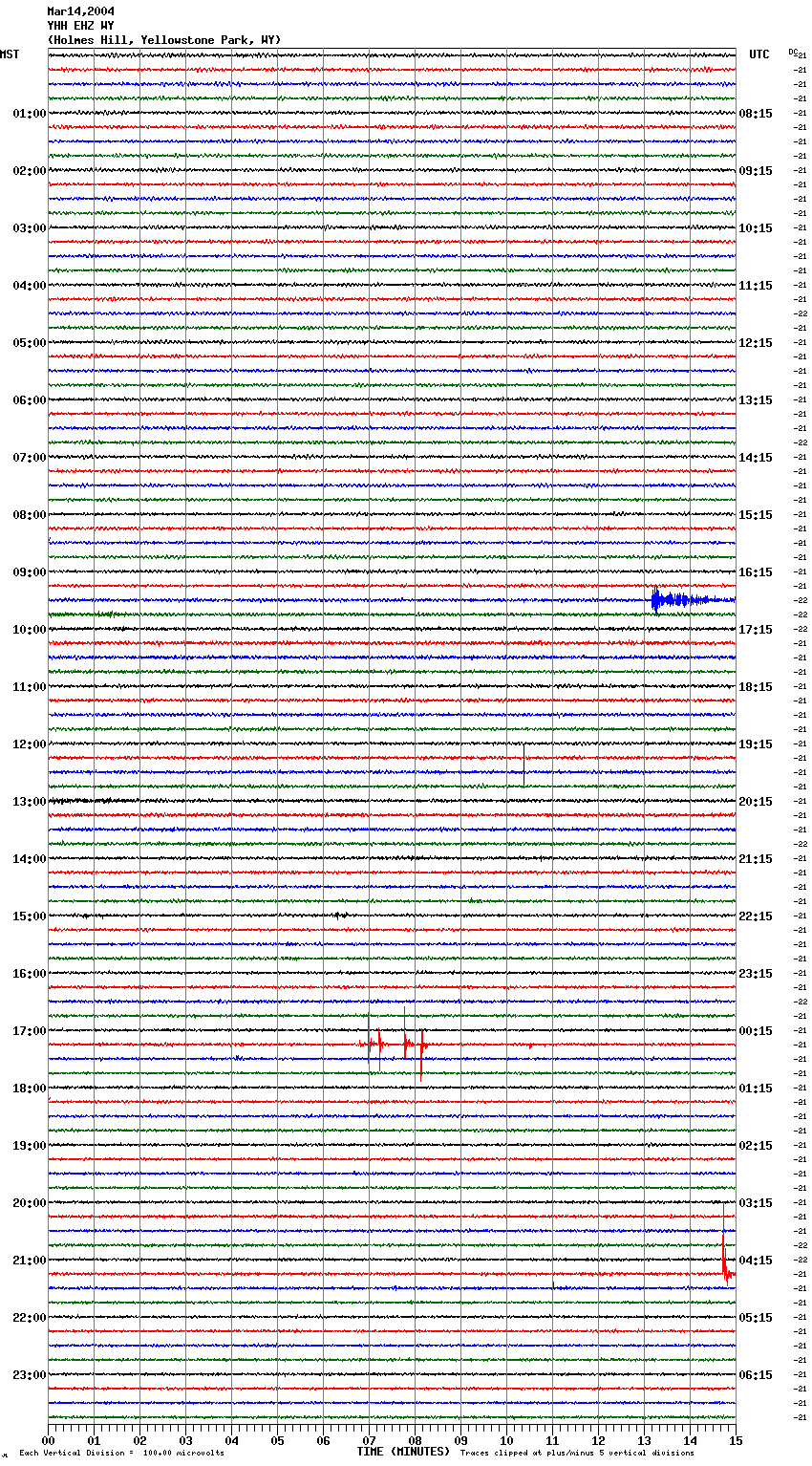Viewport: 812px width, 1466px height.
Task: Click the "05:00" MST label
Action: 29,343
